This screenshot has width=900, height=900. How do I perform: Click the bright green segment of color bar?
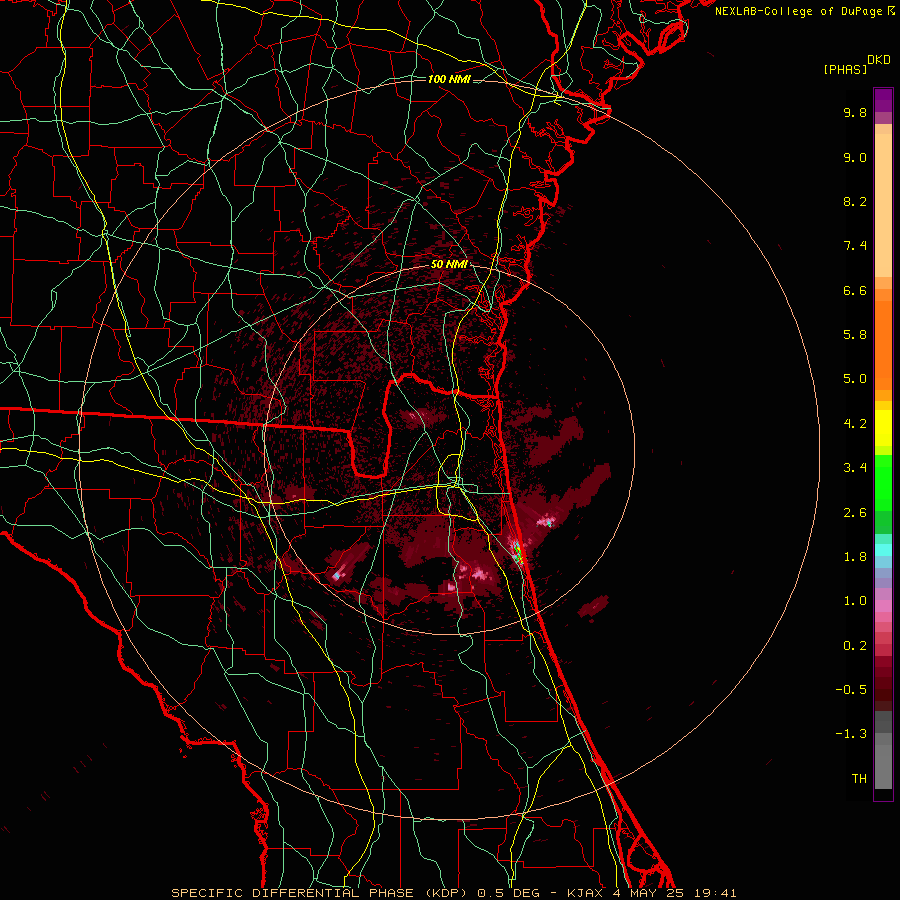tap(883, 482)
